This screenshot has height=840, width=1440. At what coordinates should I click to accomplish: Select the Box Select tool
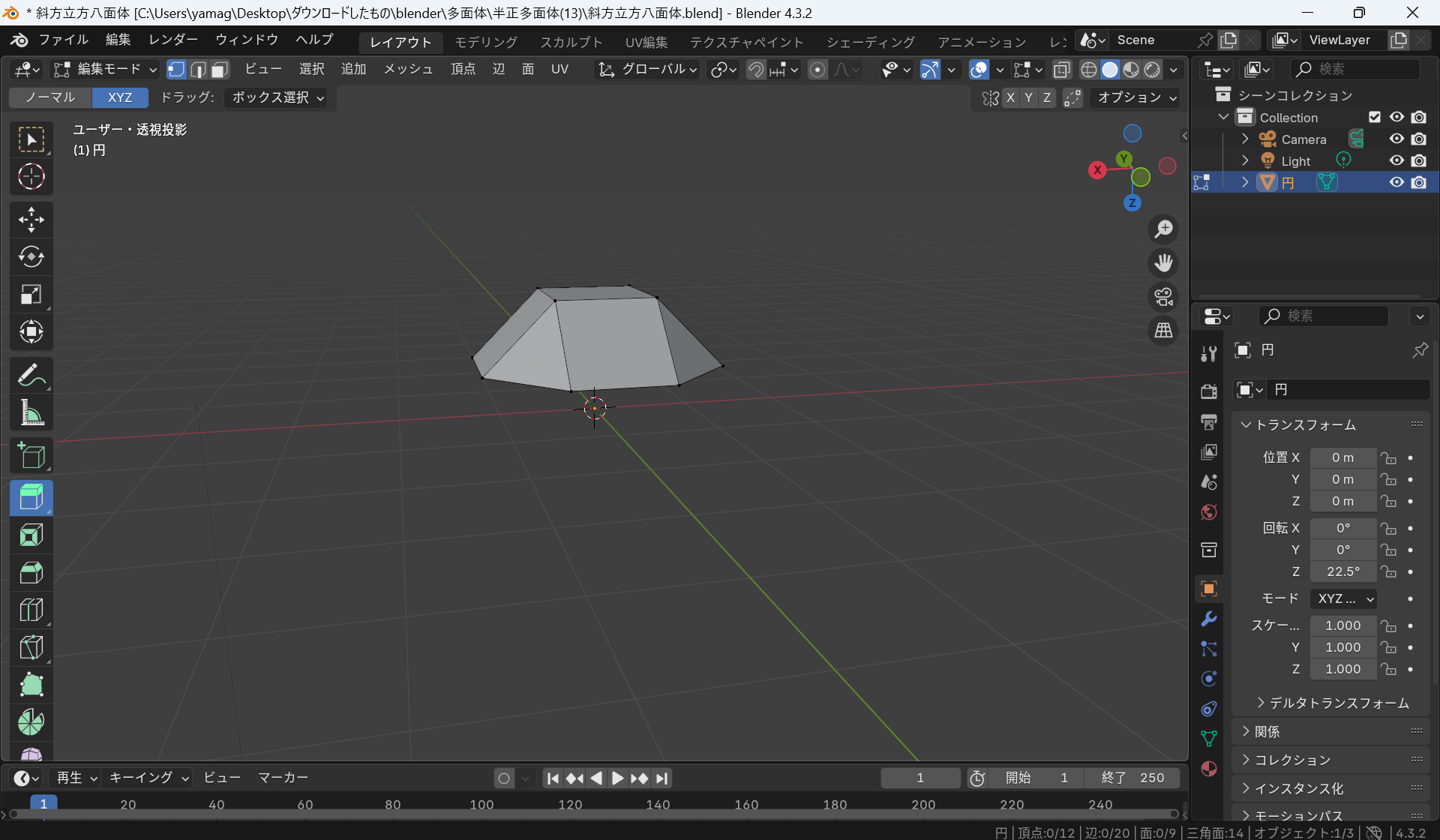31,139
